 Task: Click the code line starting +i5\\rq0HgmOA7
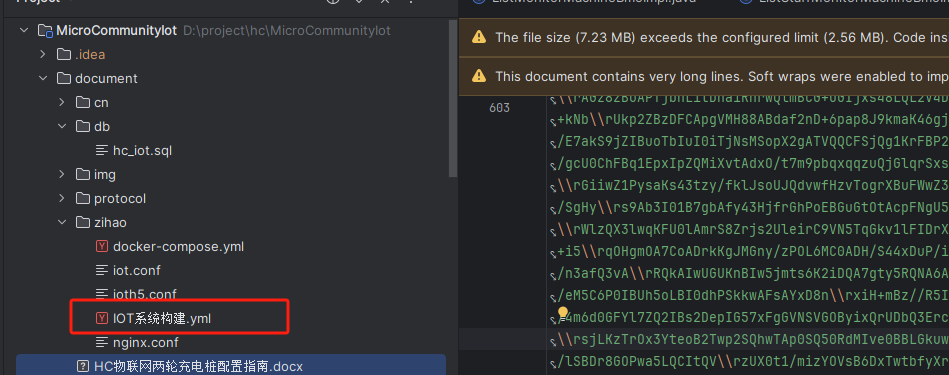point(753,252)
